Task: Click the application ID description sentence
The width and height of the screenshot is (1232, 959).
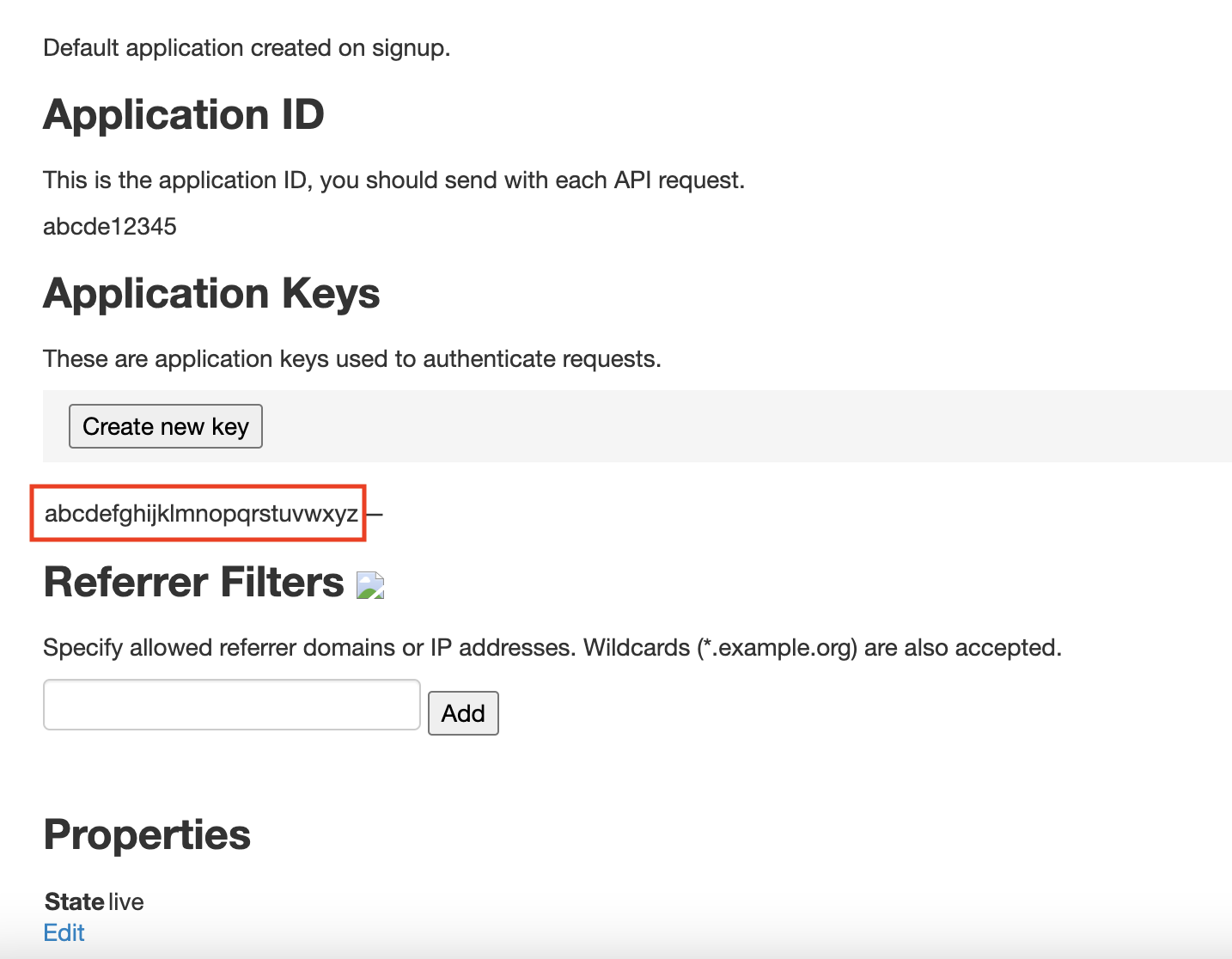Action: (x=393, y=180)
